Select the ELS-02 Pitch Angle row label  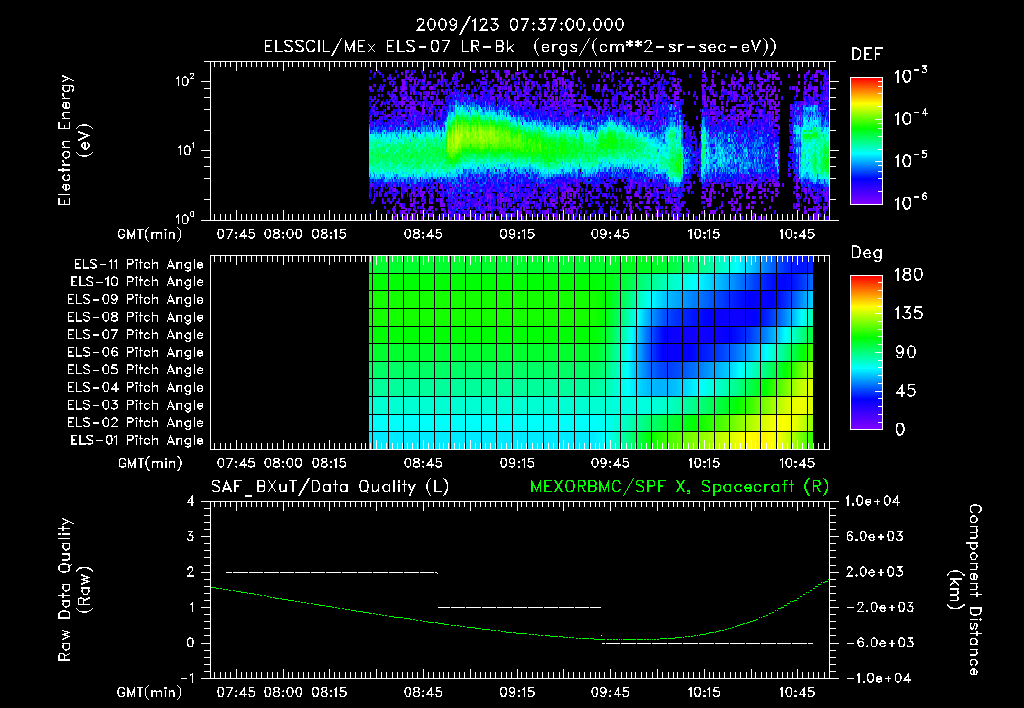point(135,423)
